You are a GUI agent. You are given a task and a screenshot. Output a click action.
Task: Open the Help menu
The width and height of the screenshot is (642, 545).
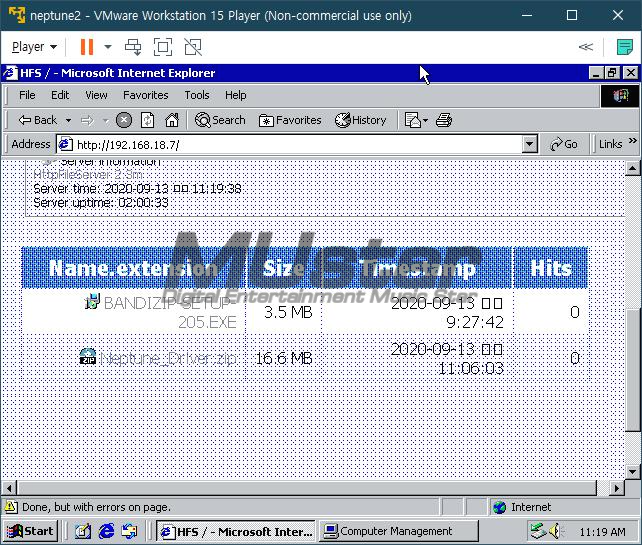(235, 95)
